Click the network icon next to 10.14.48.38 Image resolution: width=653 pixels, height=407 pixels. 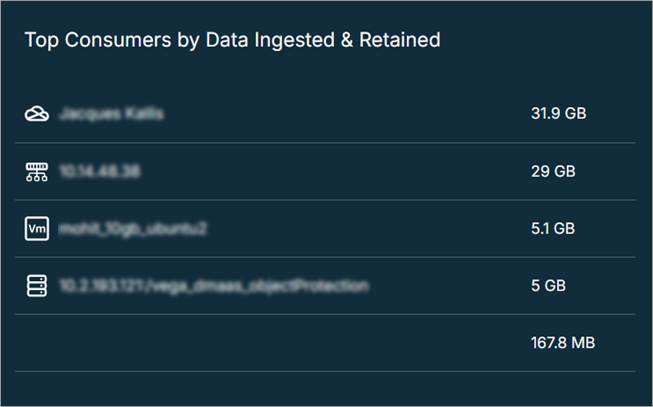click(x=36, y=171)
